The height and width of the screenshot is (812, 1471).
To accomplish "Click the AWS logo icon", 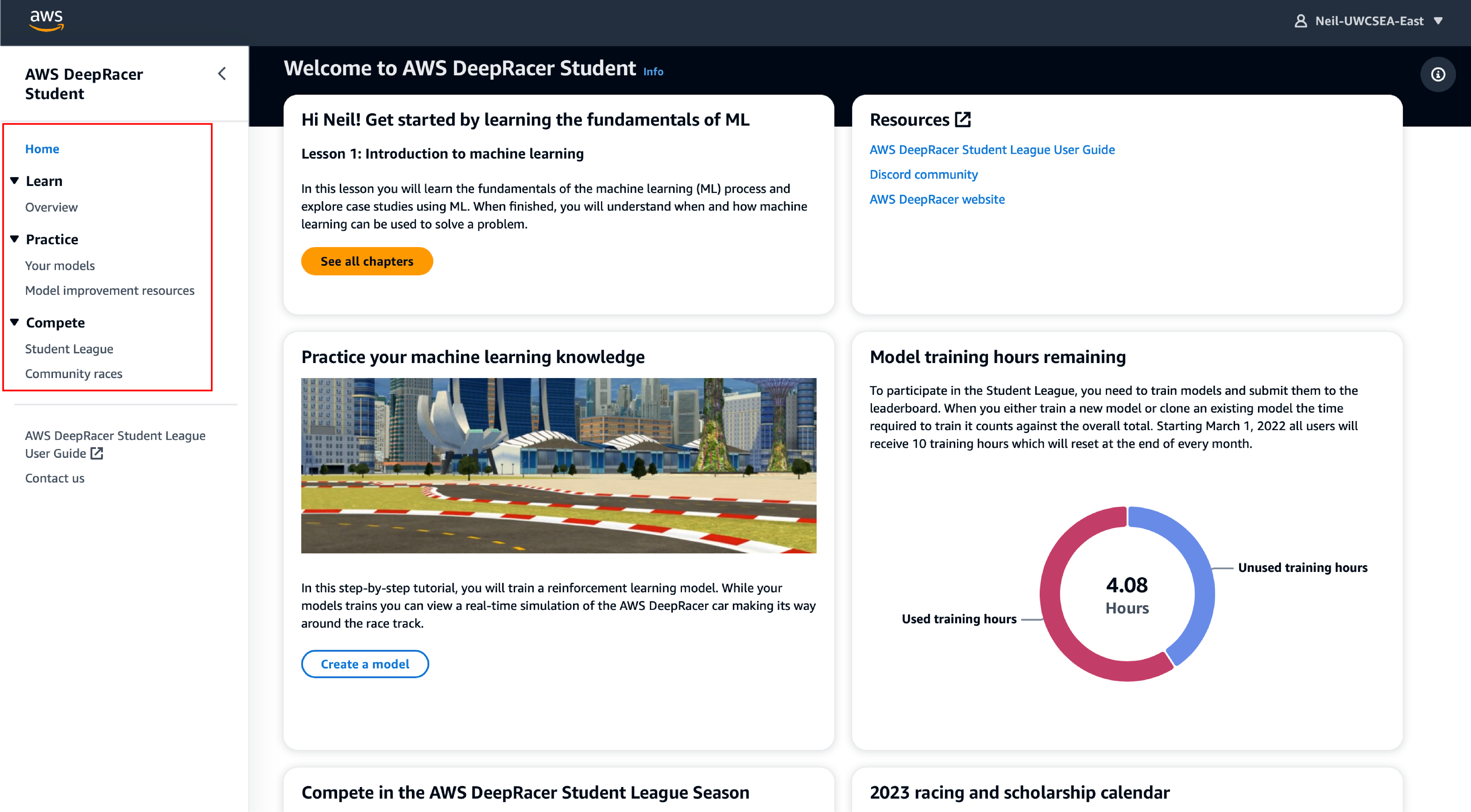I will point(46,21).
